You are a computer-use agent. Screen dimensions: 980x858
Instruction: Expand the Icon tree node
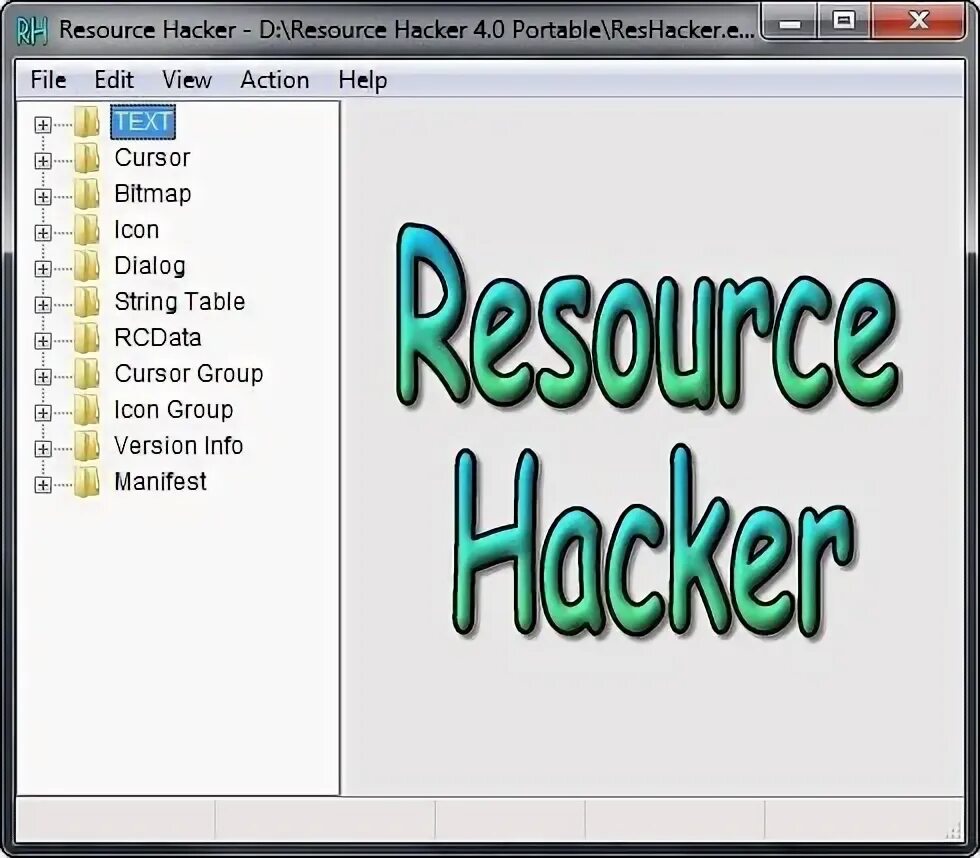[x=42, y=233]
